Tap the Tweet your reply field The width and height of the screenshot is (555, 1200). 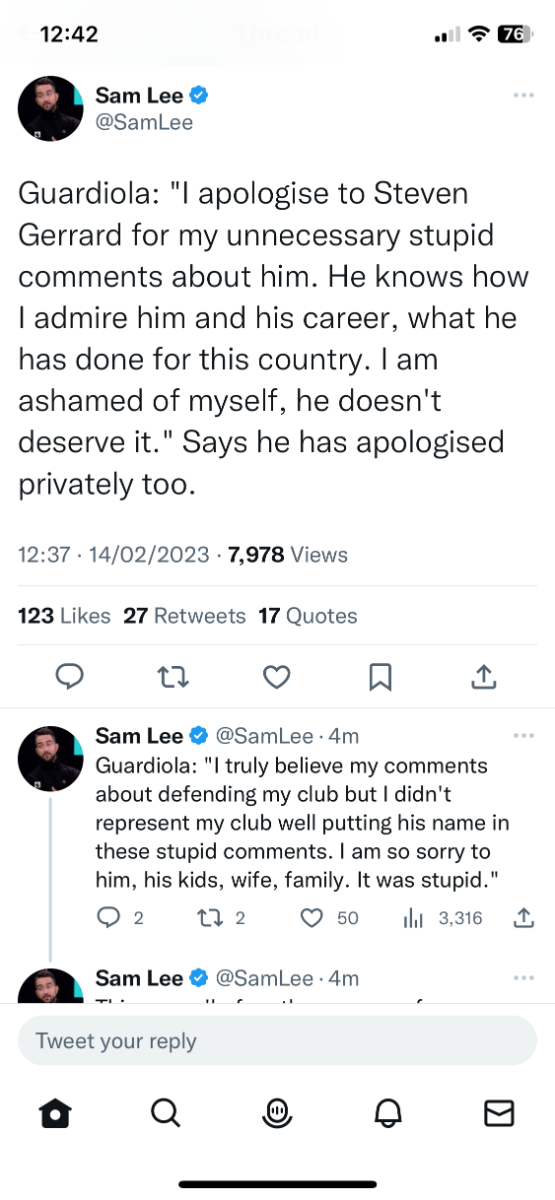[277, 1040]
